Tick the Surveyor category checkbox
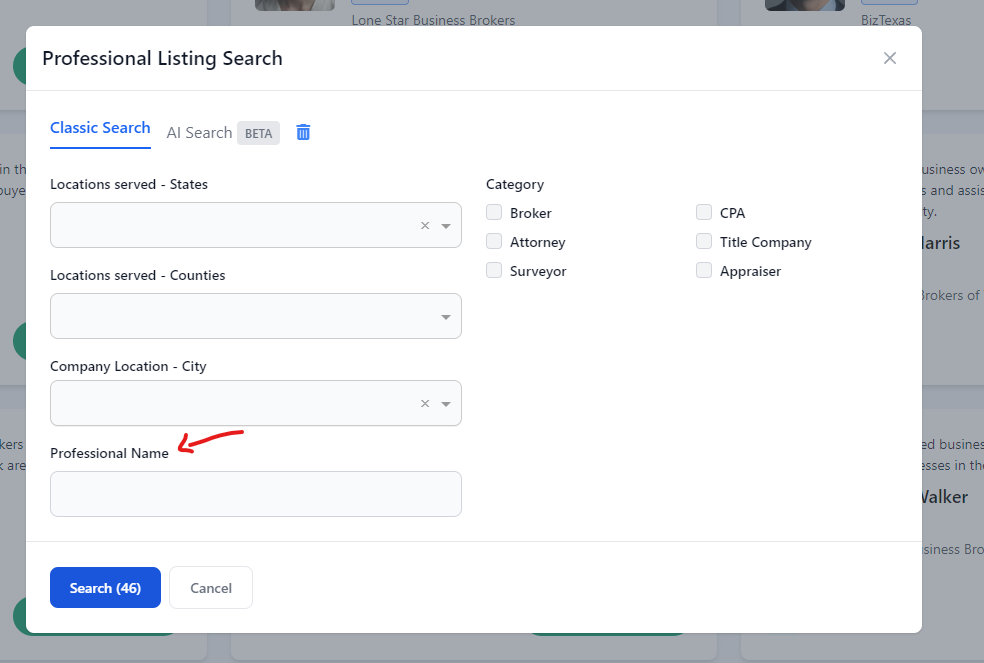The image size is (984, 663). pos(494,270)
